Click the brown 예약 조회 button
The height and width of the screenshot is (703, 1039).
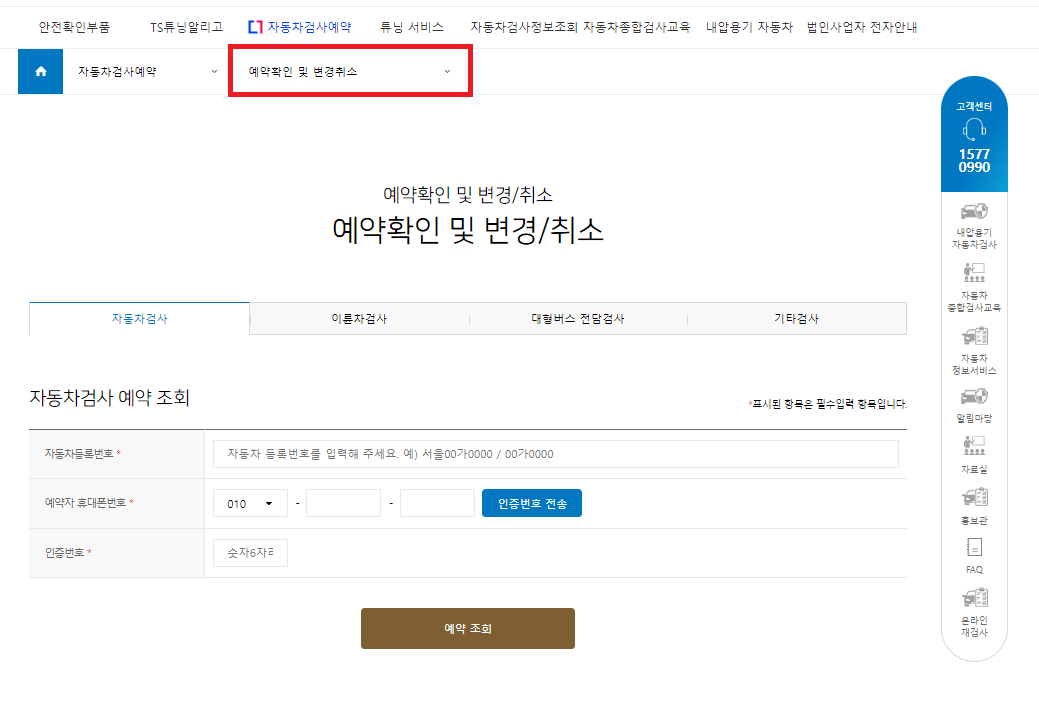coord(467,628)
